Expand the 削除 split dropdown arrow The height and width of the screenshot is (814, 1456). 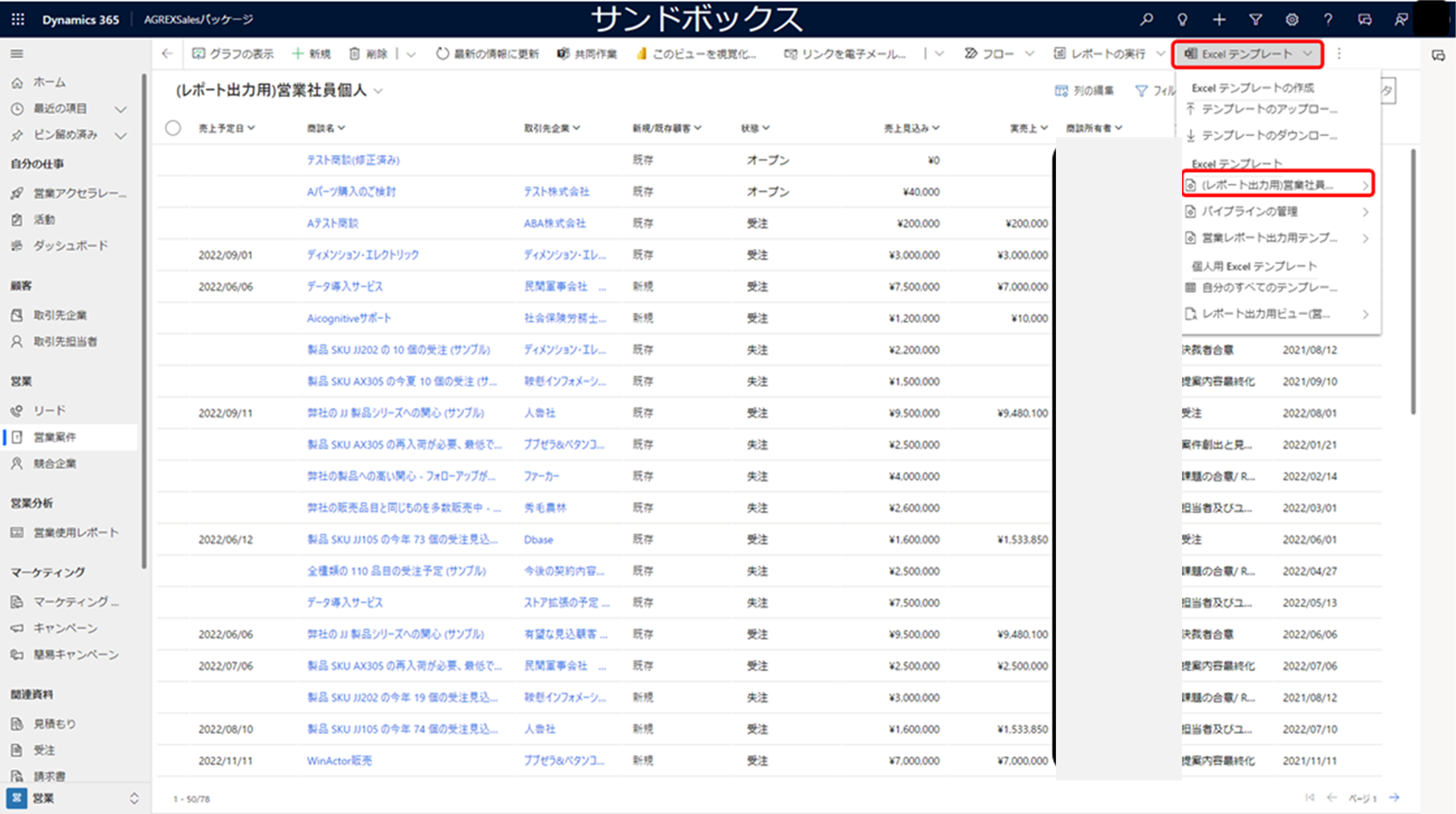pyautogui.click(x=411, y=54)
